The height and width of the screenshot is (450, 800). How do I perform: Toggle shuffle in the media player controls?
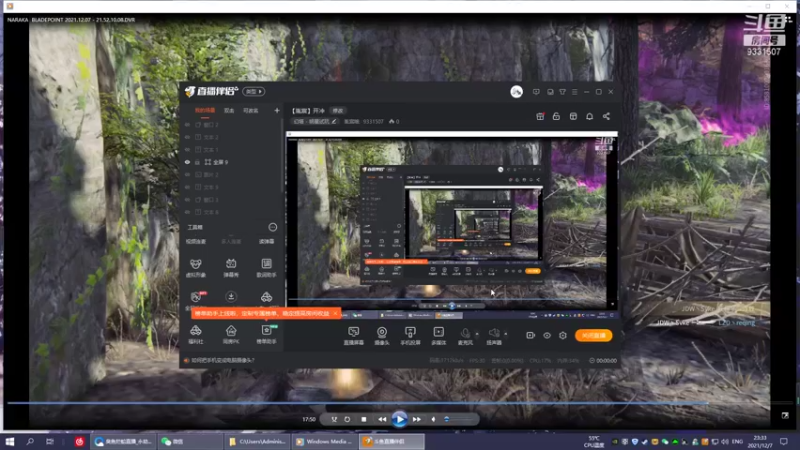pos(334,419)
